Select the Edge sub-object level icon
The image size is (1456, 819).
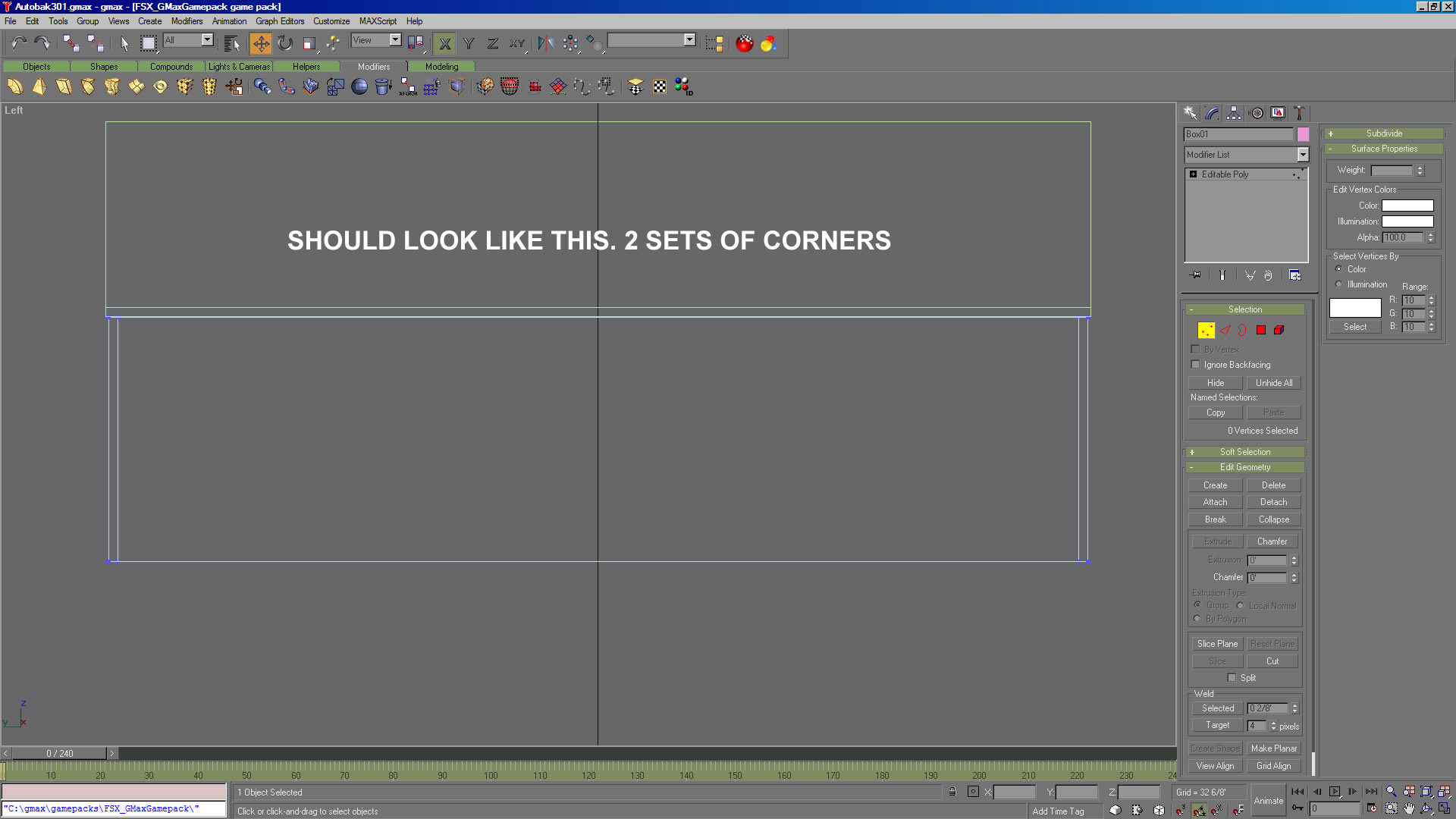[x=1225, y=330]
